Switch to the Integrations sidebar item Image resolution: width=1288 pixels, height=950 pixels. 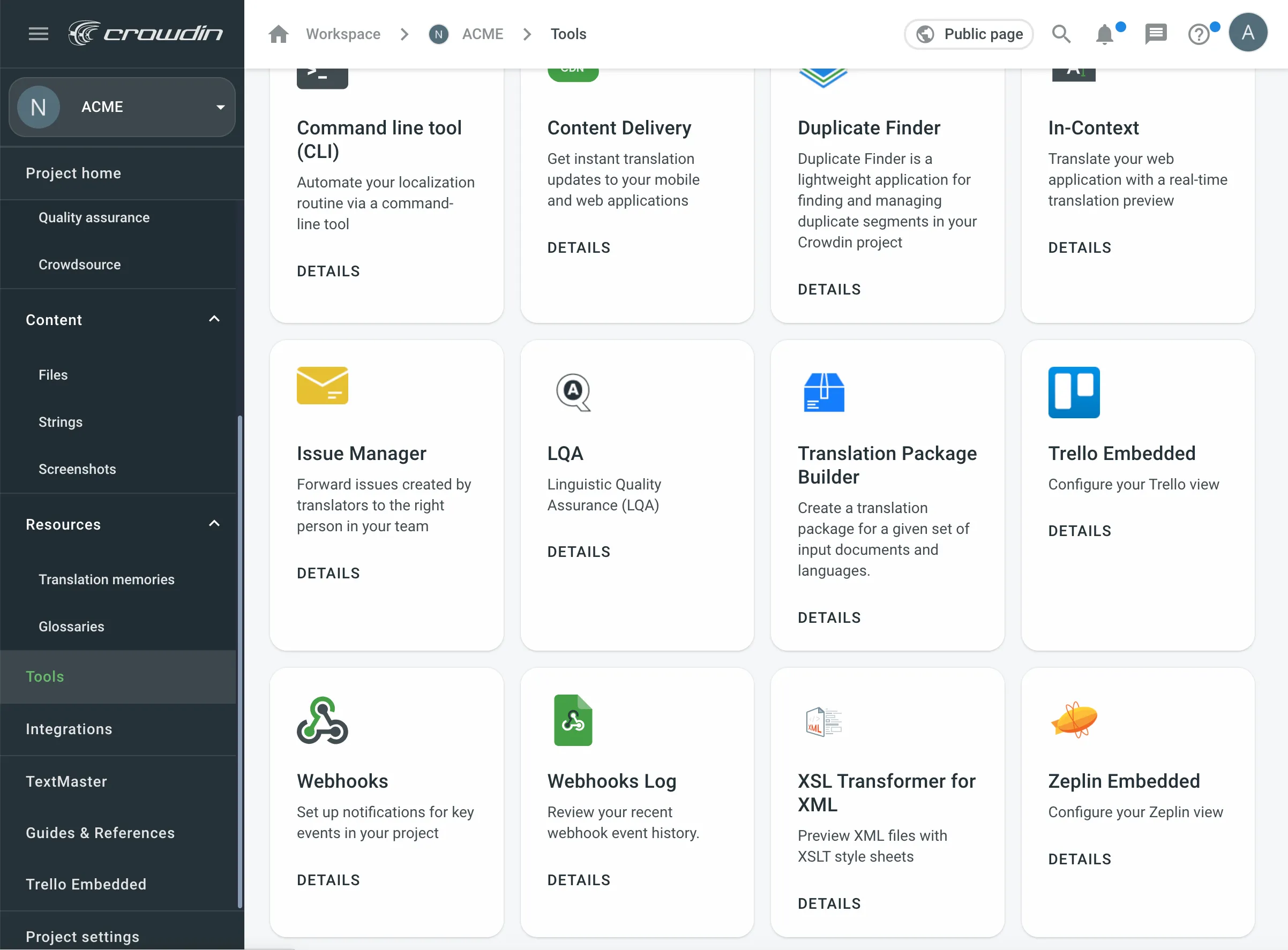(69, 729)
